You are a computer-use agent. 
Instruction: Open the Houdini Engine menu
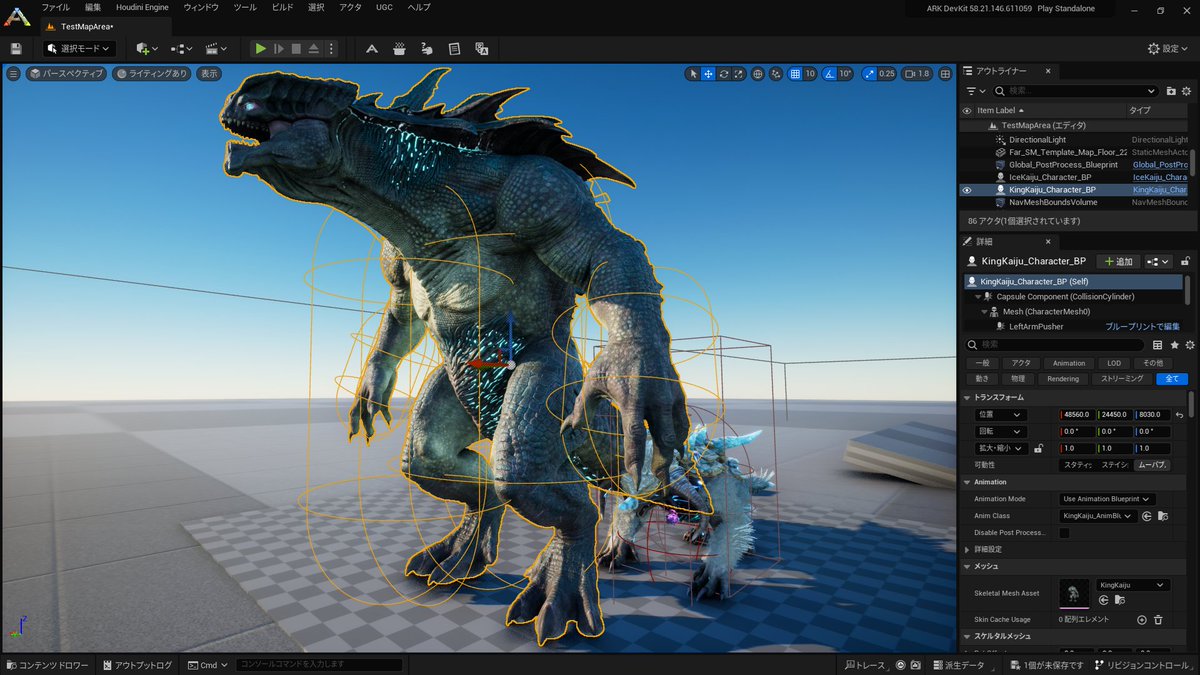pos(143,7)
